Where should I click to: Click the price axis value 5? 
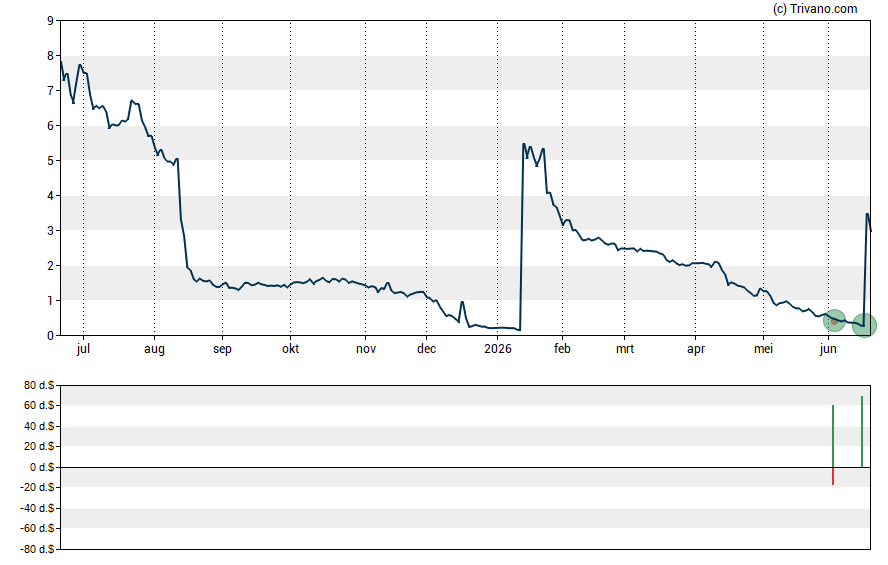(x=51, y=161)
